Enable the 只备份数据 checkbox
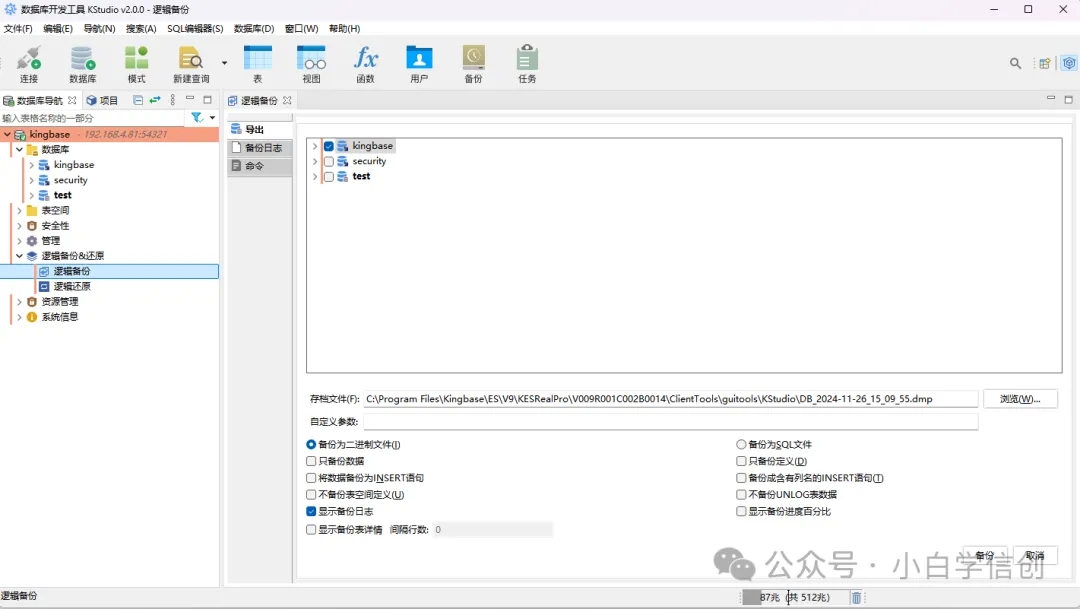This screenshot has height=609, width=1080. [311, 461]
